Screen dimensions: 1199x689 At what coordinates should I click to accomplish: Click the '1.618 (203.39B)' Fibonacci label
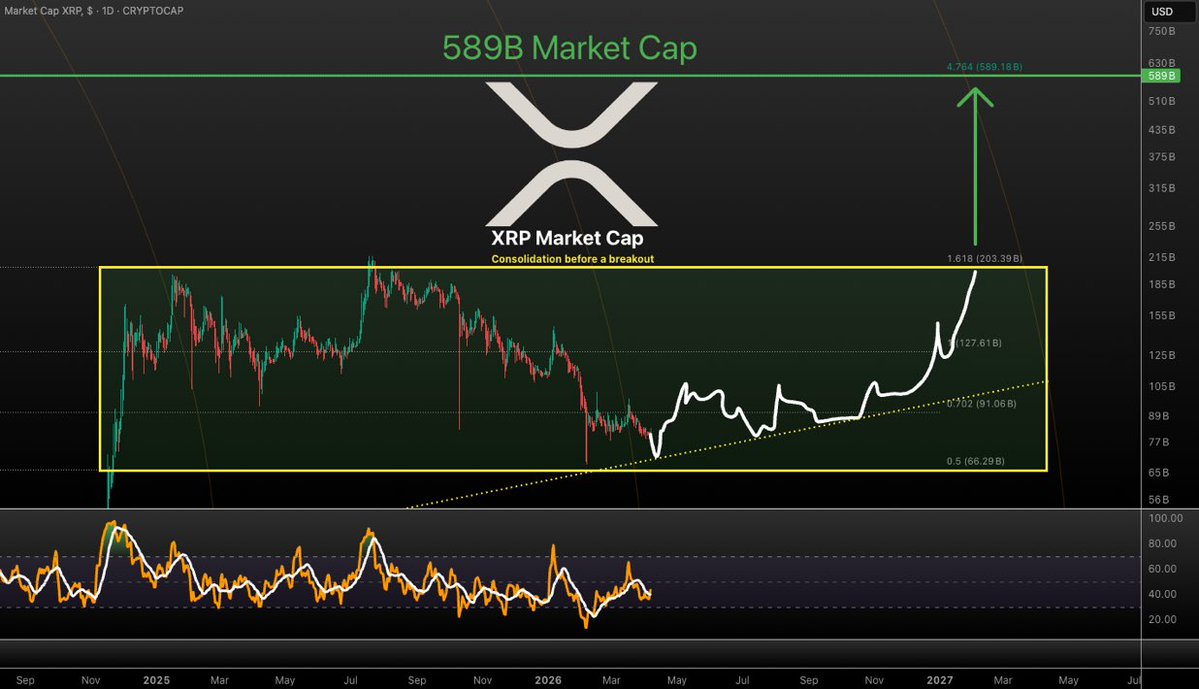point(984,258)
